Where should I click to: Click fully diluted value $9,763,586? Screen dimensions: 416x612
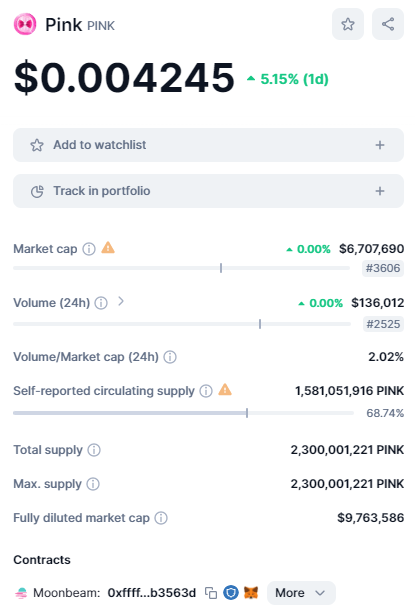pos(371,518)
